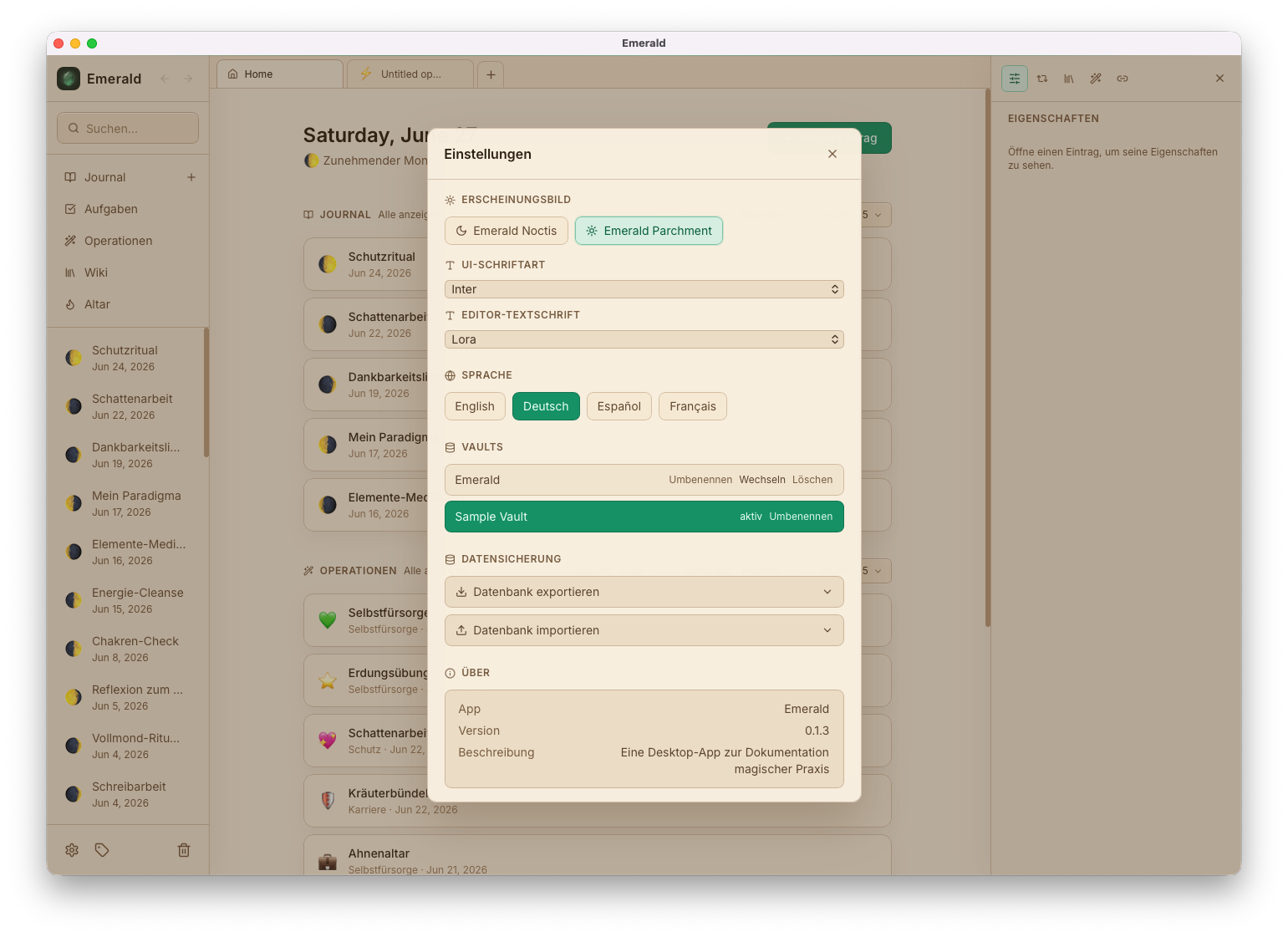Viewport: 1288px width, 937px height.
Task: Open Journal in the sidebar
Action: pos(104,177)
